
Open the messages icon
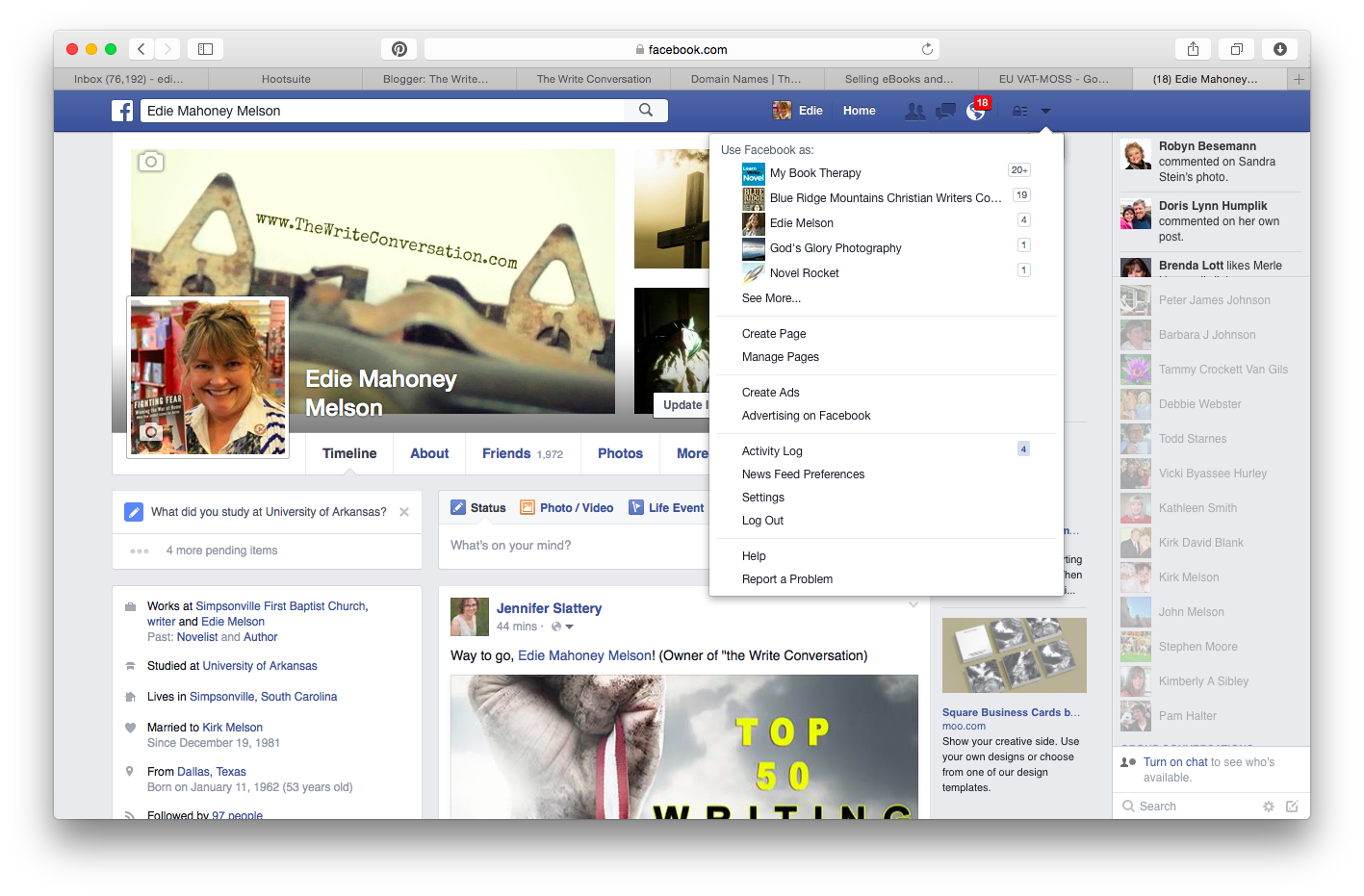tap(945, 112)
